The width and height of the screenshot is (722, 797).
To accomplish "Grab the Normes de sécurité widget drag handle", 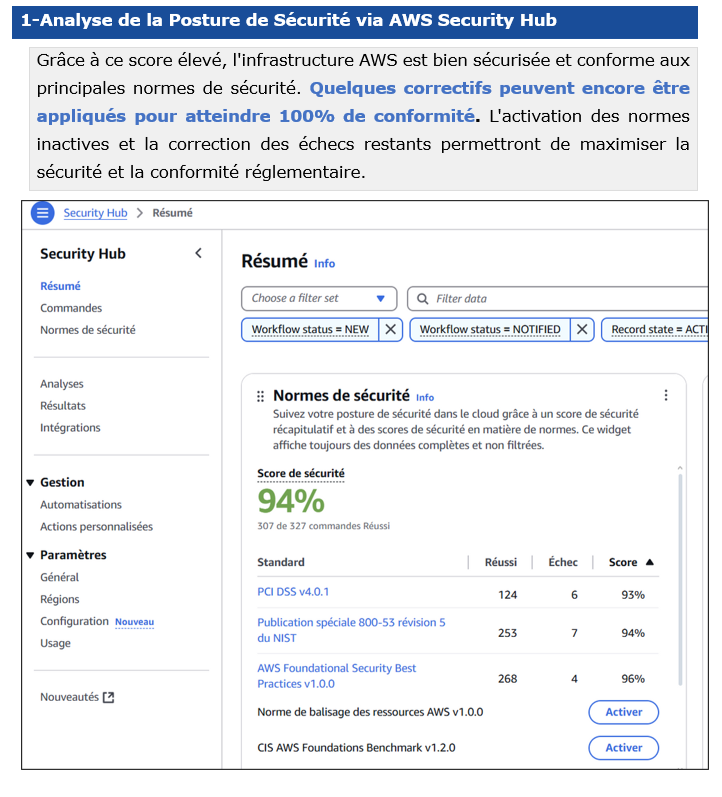I will 260,396.
